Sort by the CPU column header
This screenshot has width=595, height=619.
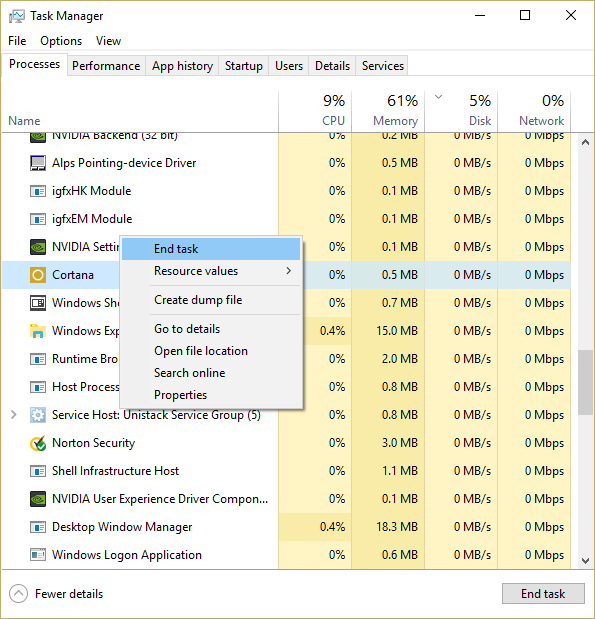[315, 112]
